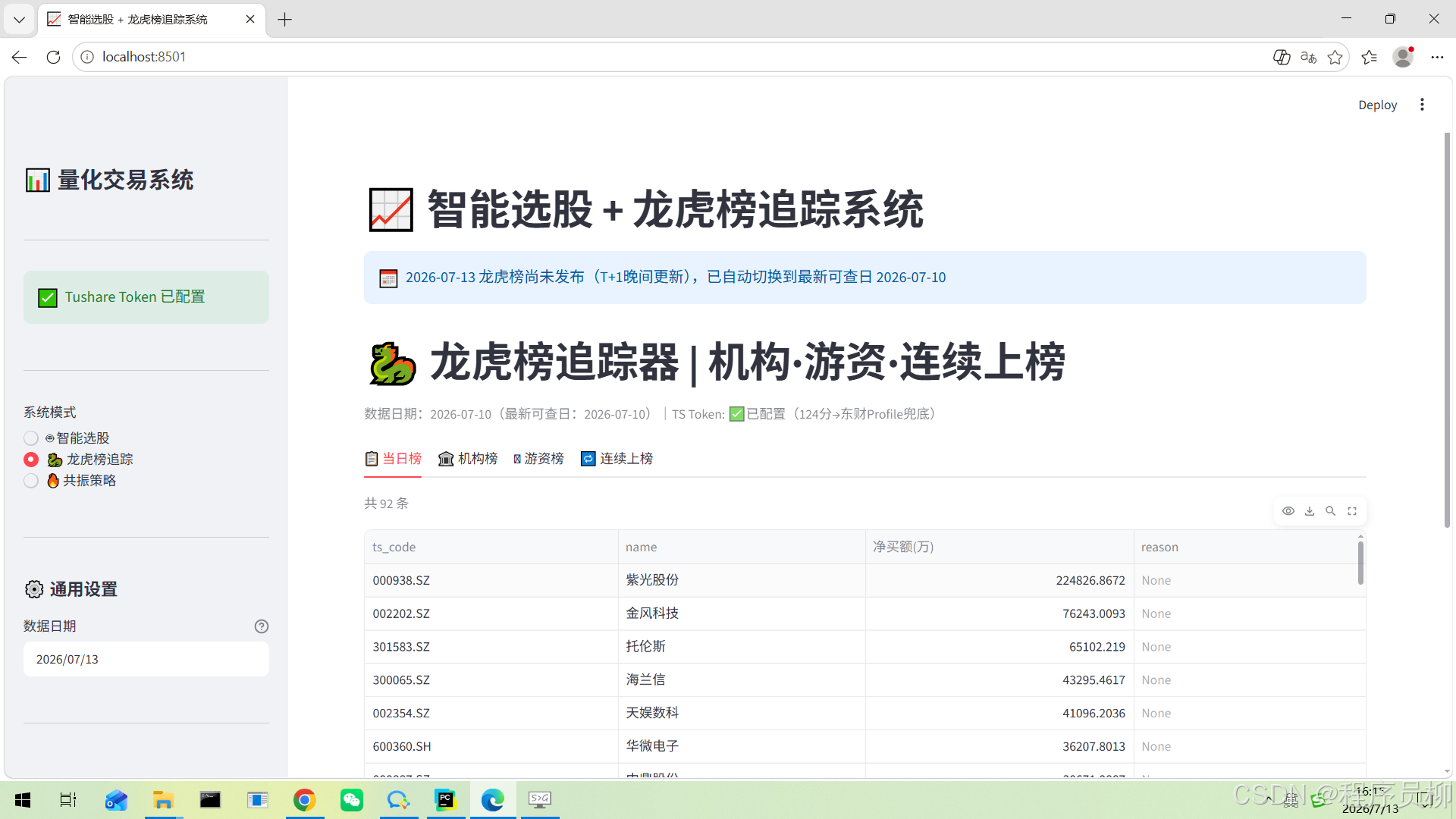Open the Streamlit three-dot main menu

point(1422,105)
